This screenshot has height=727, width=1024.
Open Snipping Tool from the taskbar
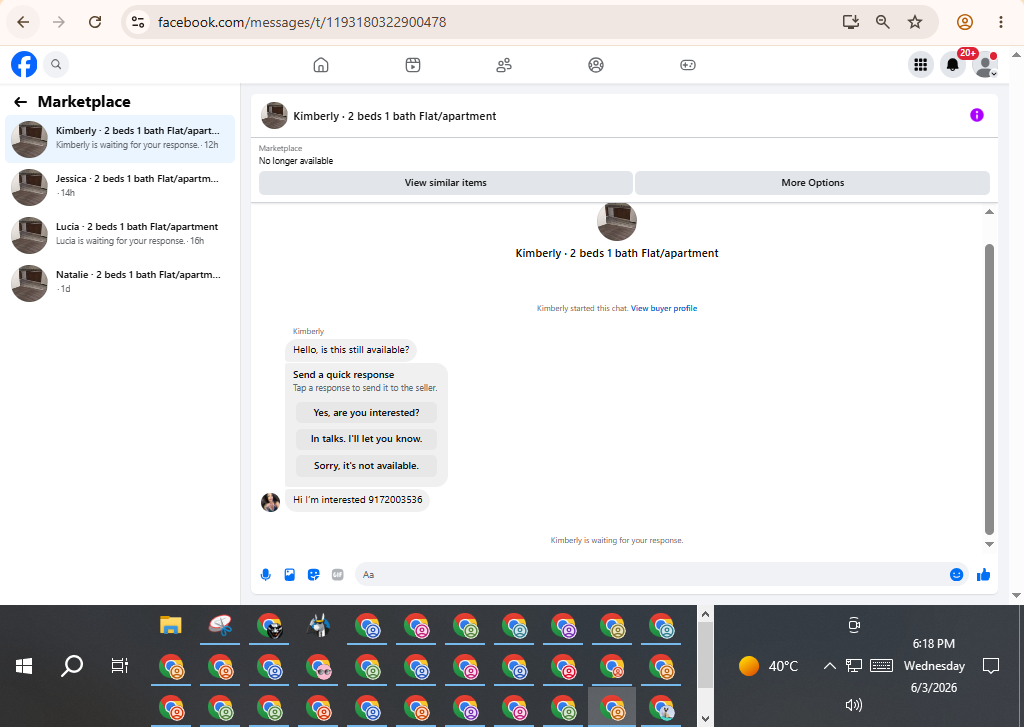click(220, 625)
